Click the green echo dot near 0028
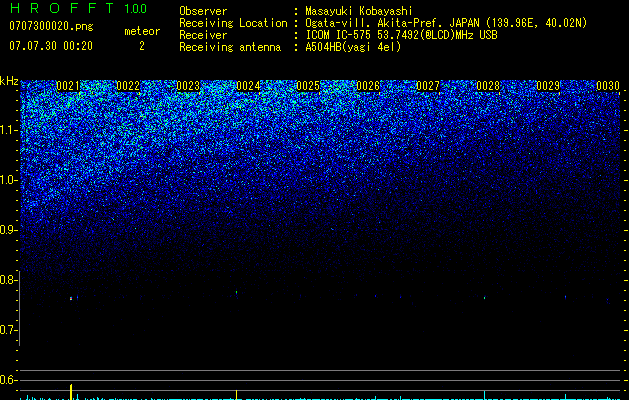The image size is (629, 400). [485, 298]
